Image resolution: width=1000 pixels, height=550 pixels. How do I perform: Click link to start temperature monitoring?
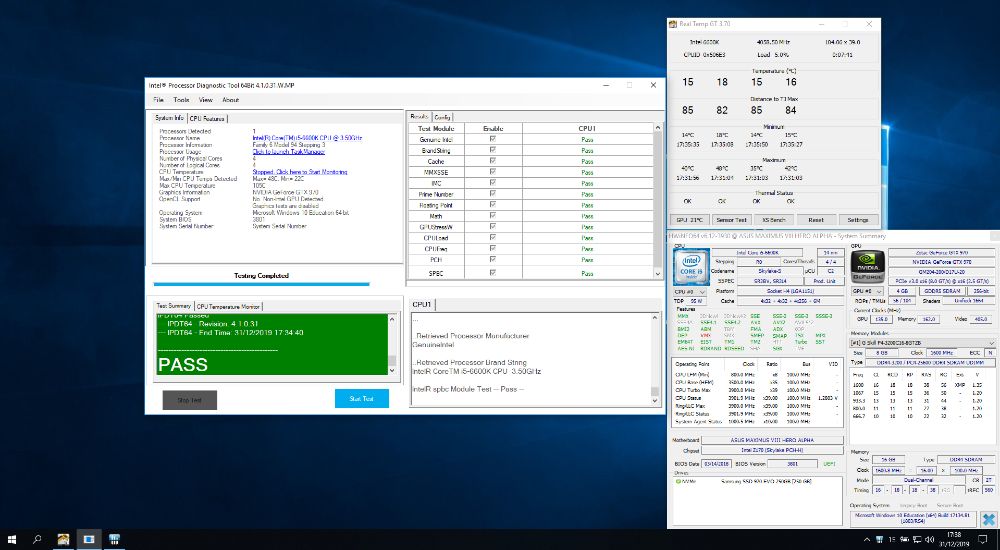(x=300, y=172)
